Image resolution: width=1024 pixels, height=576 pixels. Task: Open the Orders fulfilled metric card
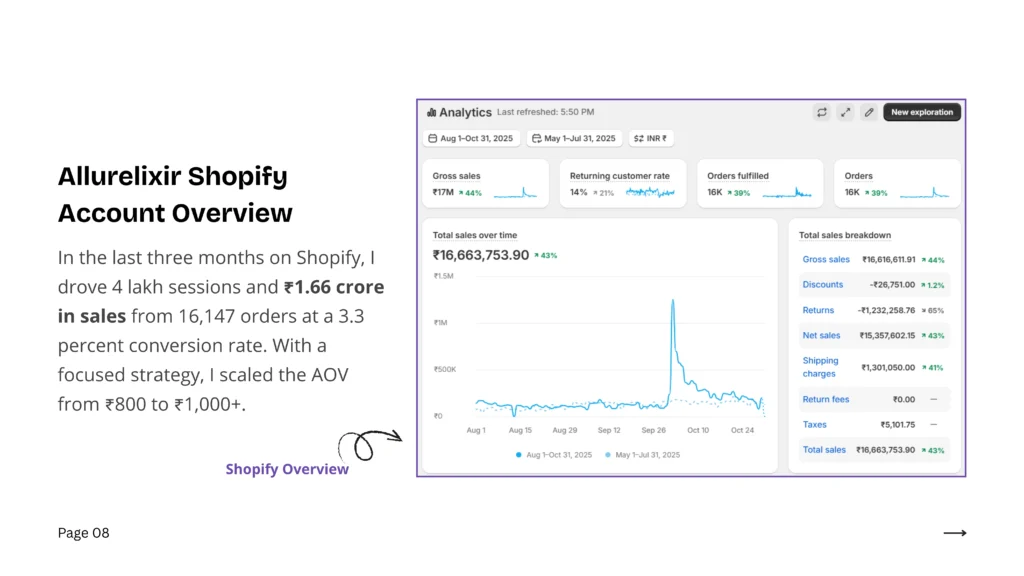(x=759, y=183)
